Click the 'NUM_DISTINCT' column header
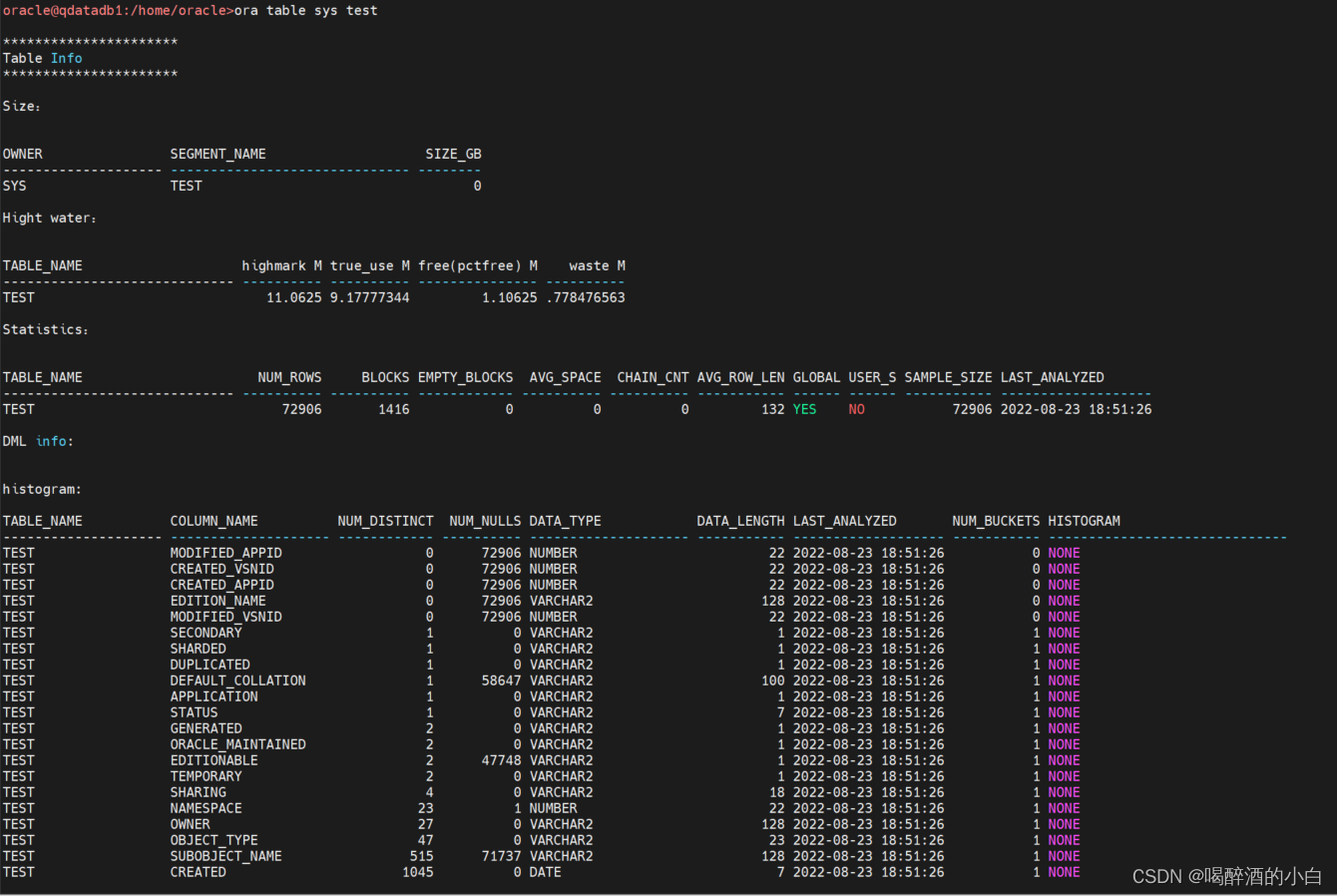 point(385,521)
